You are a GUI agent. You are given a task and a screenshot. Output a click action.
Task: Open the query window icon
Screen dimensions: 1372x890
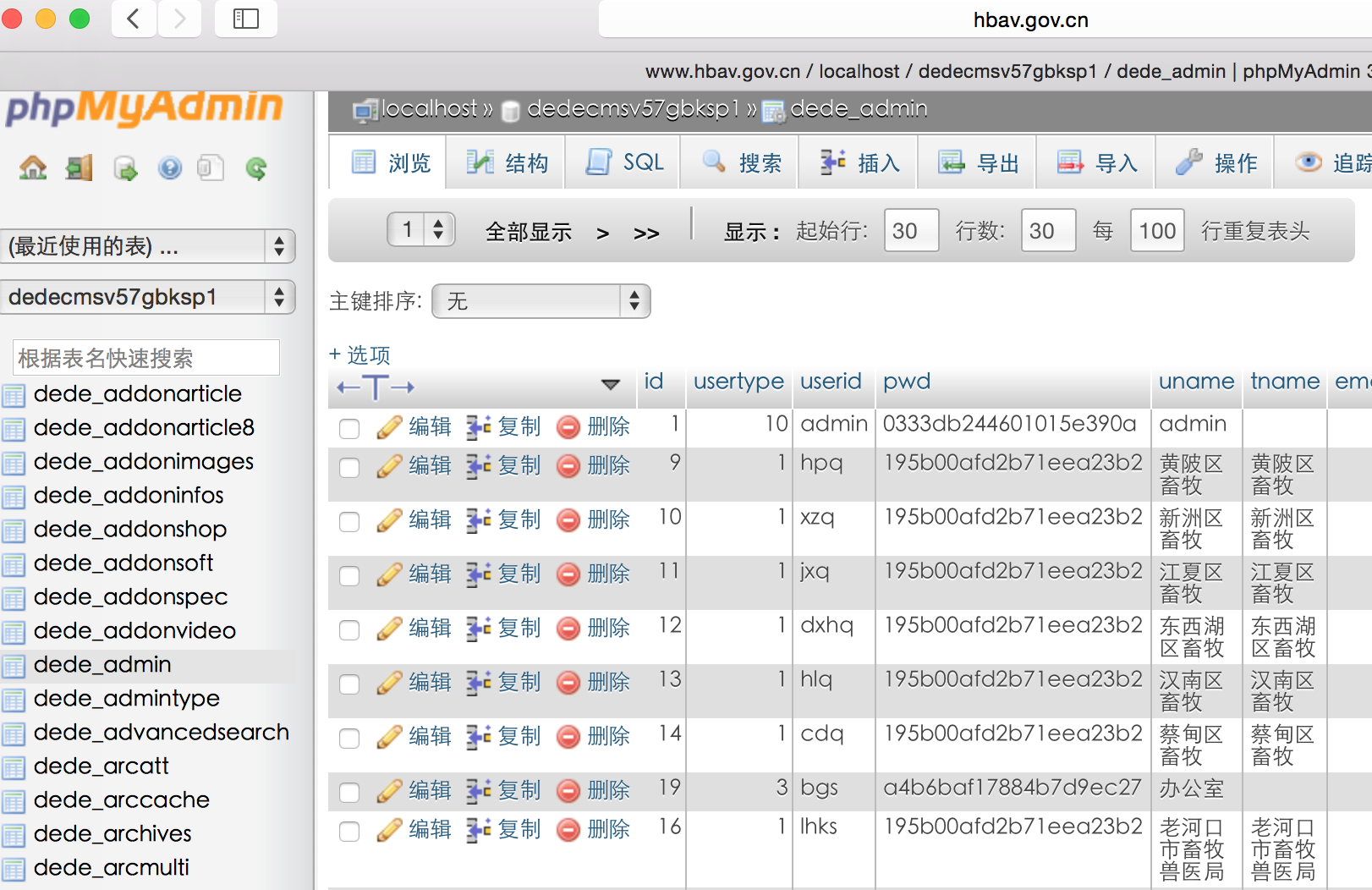(x=125, y=168)
